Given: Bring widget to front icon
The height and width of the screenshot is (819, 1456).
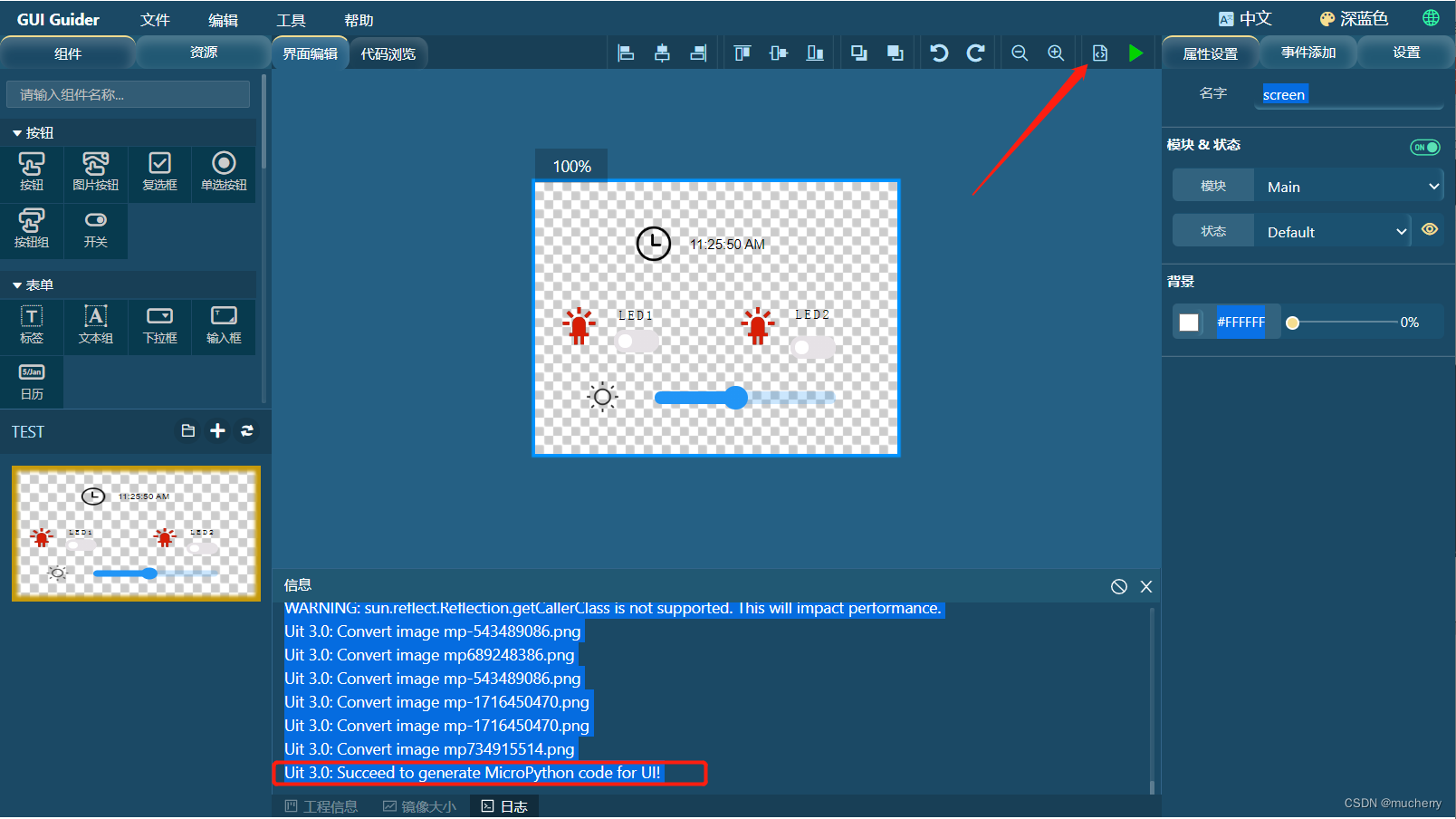Looking at the screenshot, I should (896, 53).
